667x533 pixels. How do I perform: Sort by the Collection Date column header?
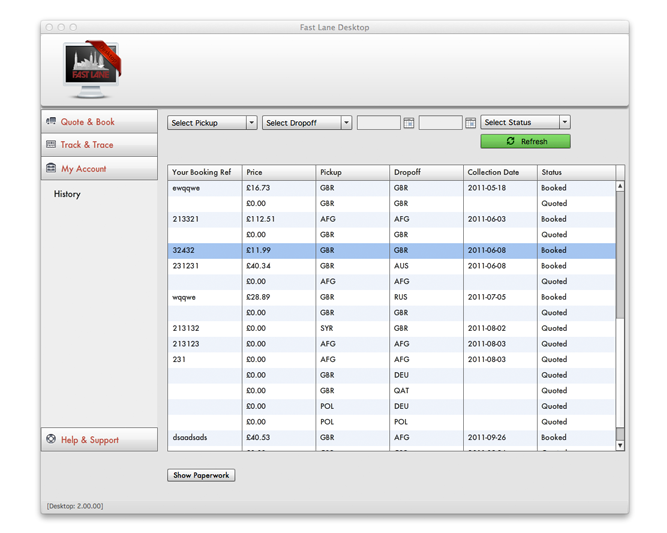coord(500,172)
